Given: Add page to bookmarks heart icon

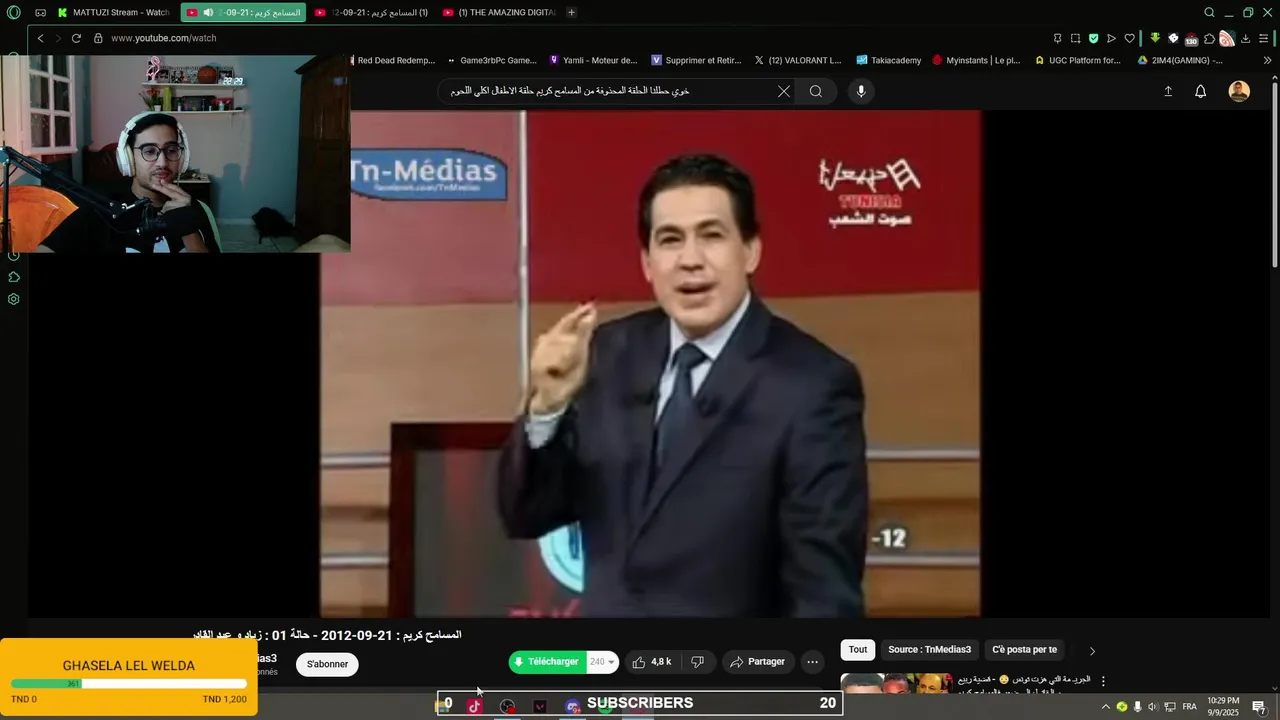Looking at the screenshot, I should (x=1129, y=38).
